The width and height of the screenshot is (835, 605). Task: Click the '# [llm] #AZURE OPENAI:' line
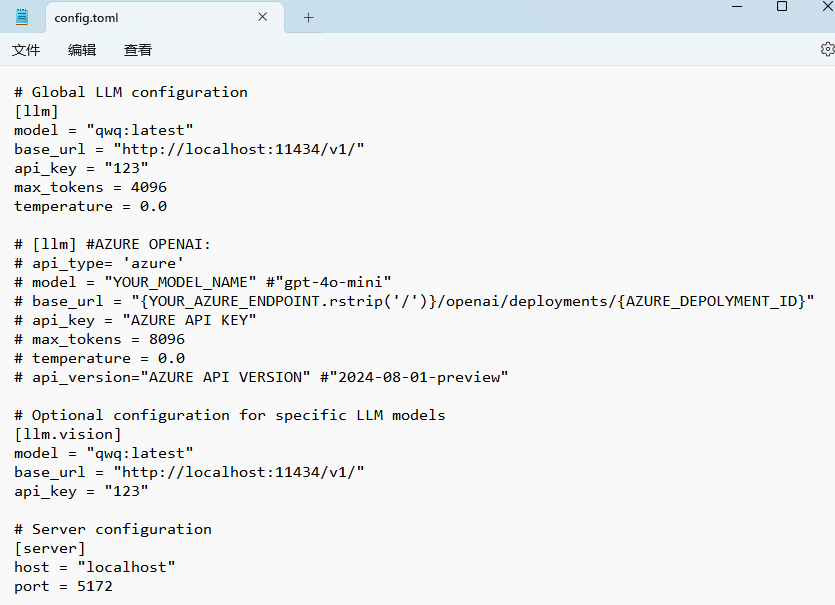click(x=112, y=244)
